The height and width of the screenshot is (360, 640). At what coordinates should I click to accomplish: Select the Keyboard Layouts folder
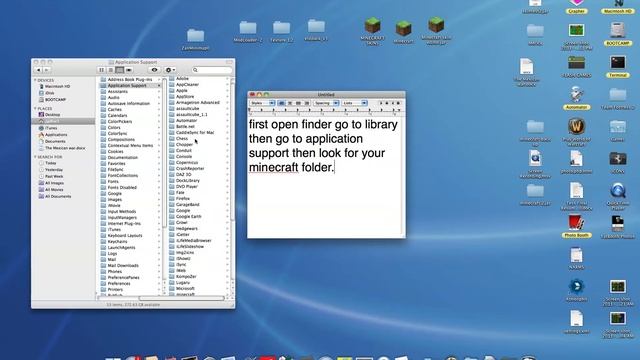(x=121, y=236)
